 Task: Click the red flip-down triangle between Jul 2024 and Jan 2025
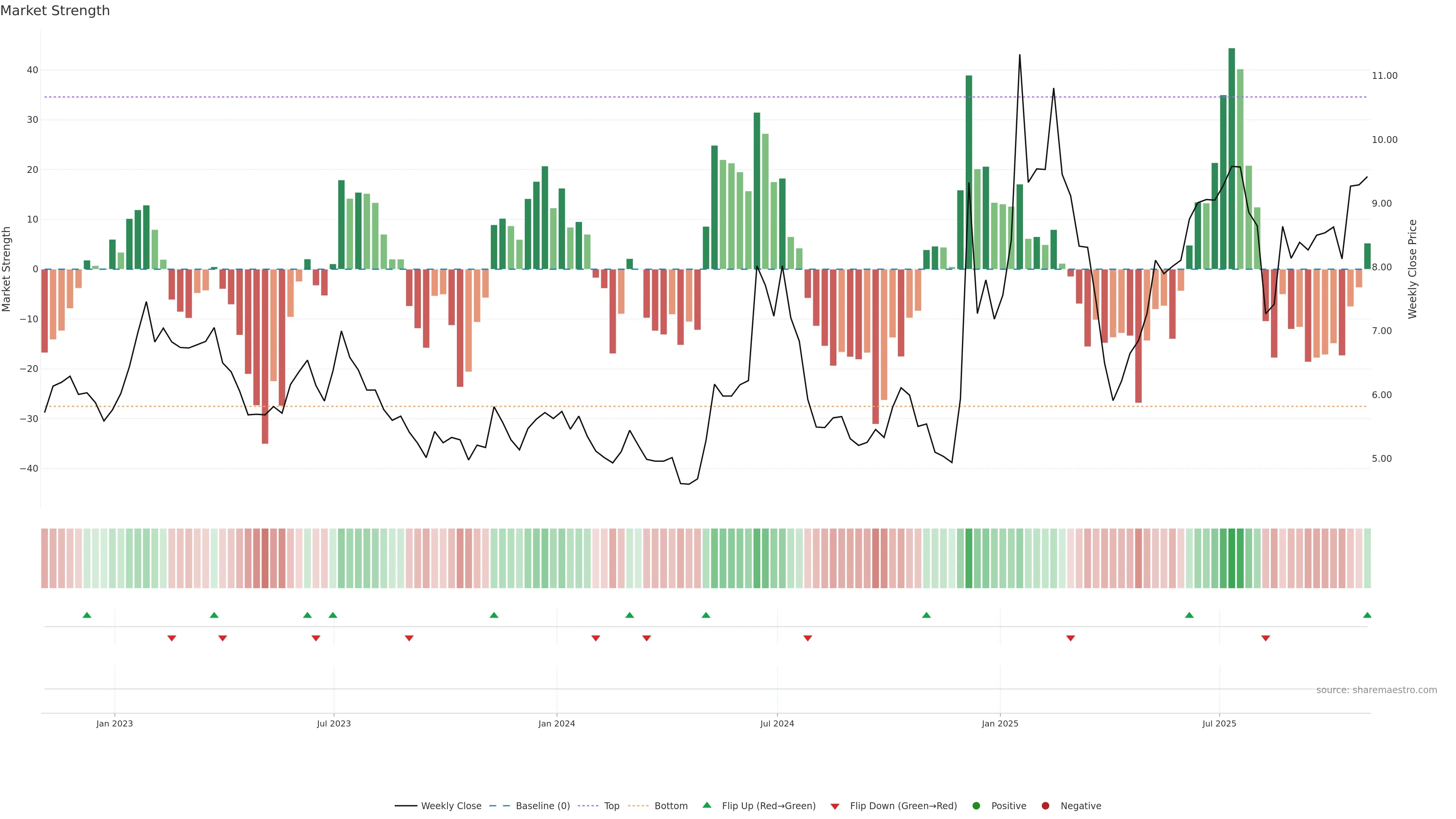pyautogui.click(x=808, y=638)
